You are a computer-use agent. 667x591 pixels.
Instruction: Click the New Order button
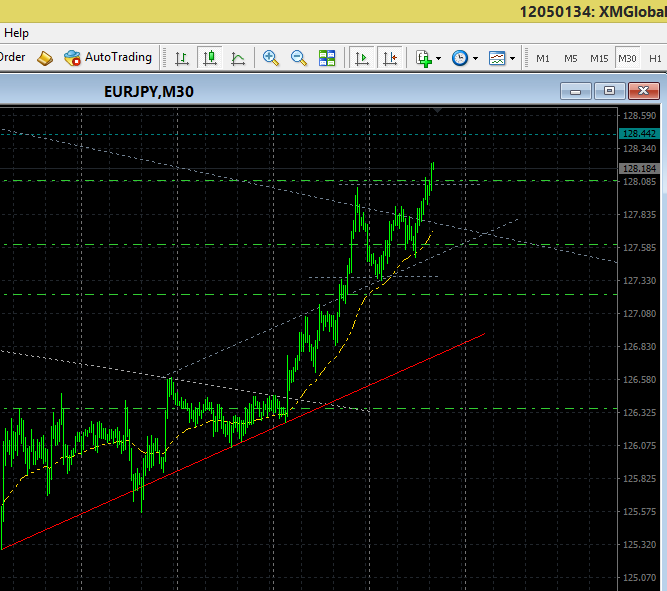[x=12, y=57]
